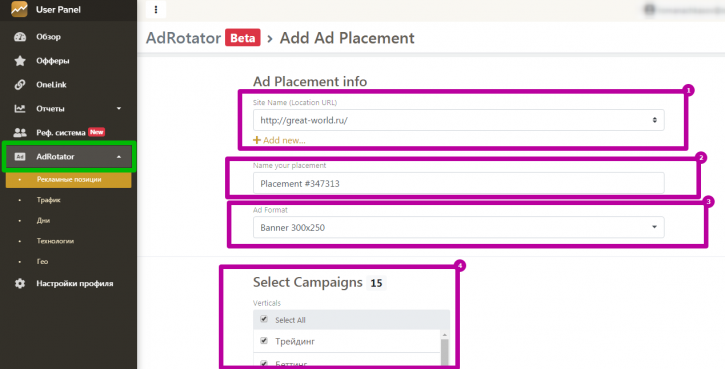Click the Офферы star icon
Image resolution: width=725 pixels, height=369 pixels.
[x=20, y=61]
